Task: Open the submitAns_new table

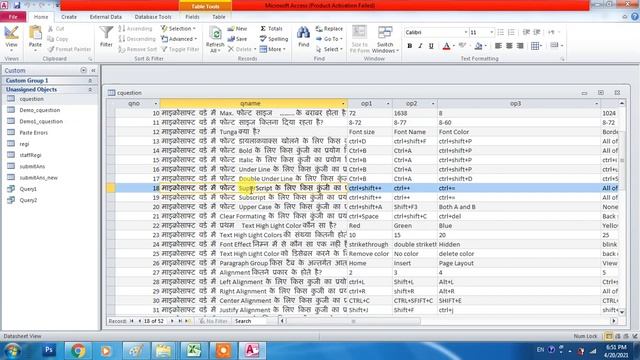Action: pyautogui.click(x=38, y=178)
